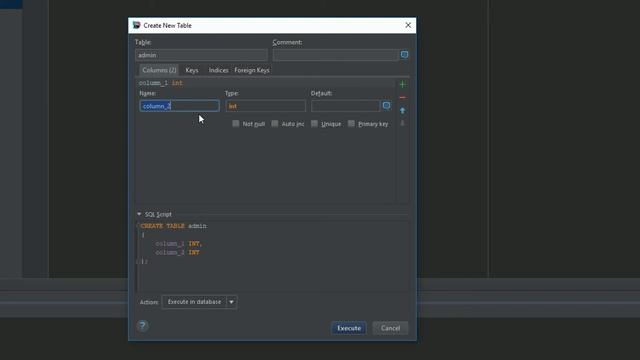
Task: Tick the Primary key checkbox
Action: tap(351, 124)
